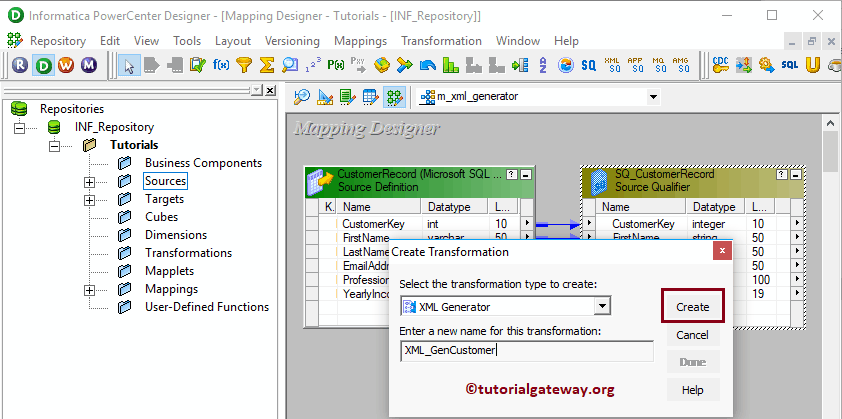The image size is (842, 419).
Task: Open the Target Designer tool icon
Action: pyautogui.click(x=325, y=97)
